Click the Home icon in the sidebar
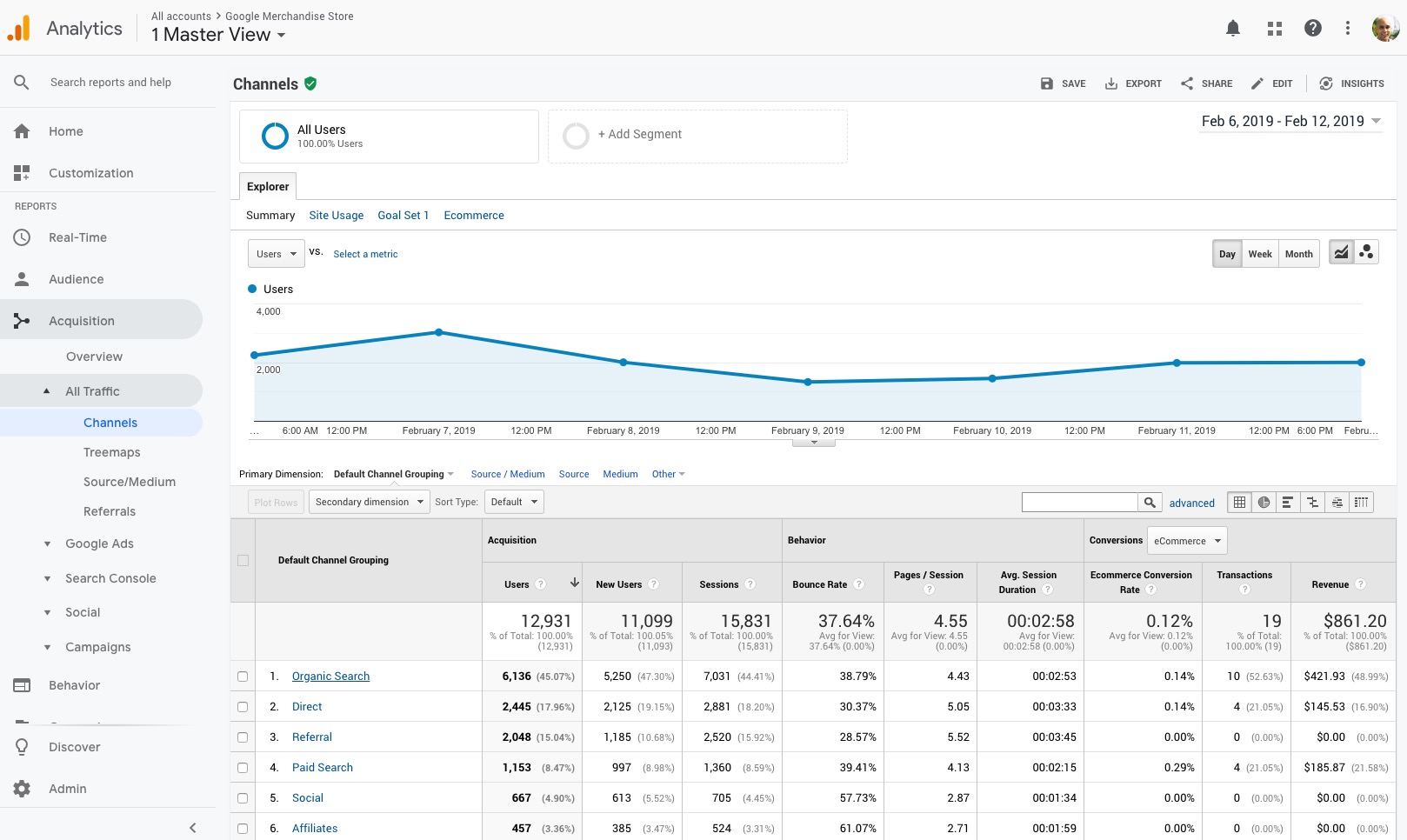The image size is (1407, 840). 22,131
